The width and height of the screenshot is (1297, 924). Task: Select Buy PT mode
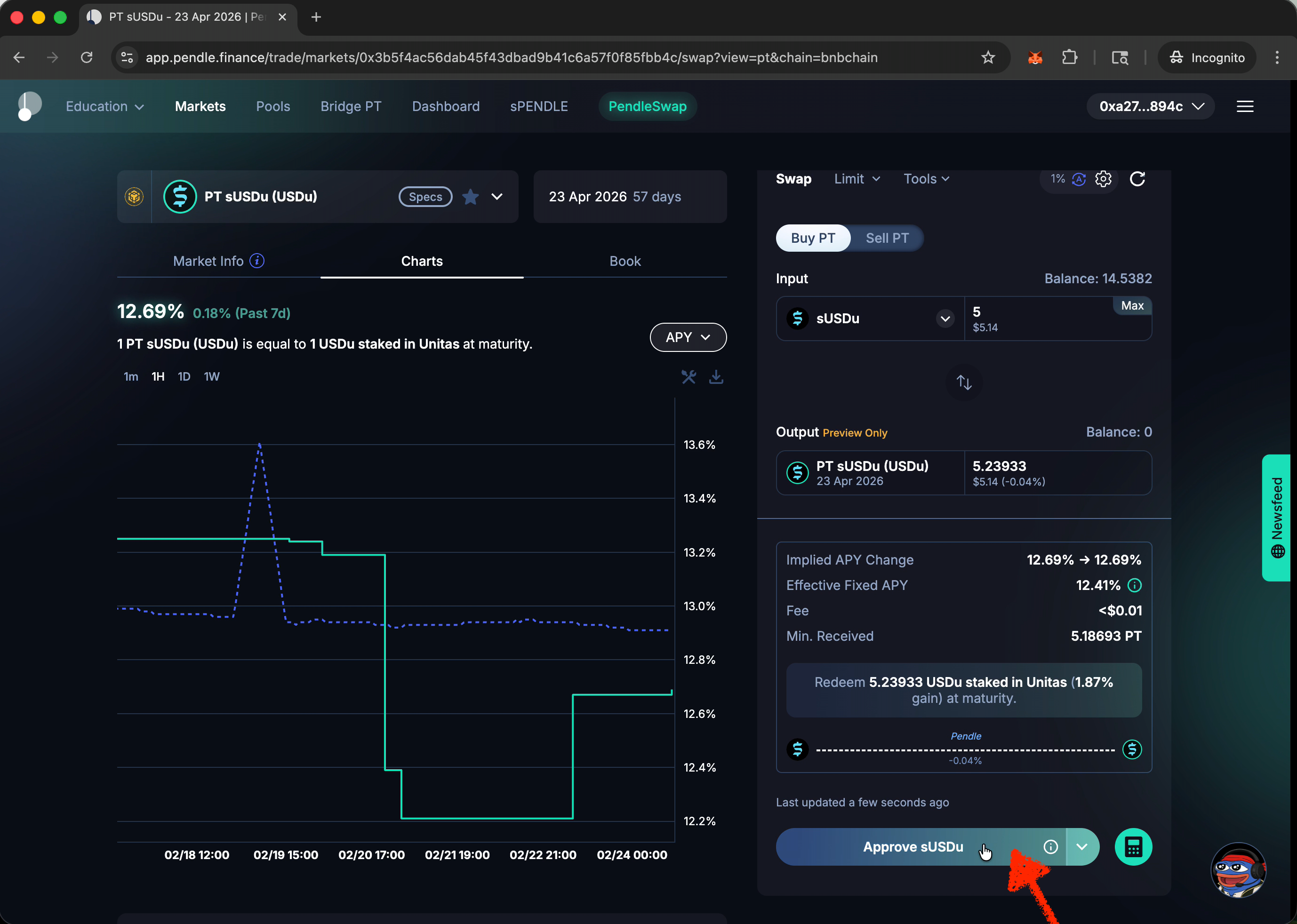tap(813, 238)
